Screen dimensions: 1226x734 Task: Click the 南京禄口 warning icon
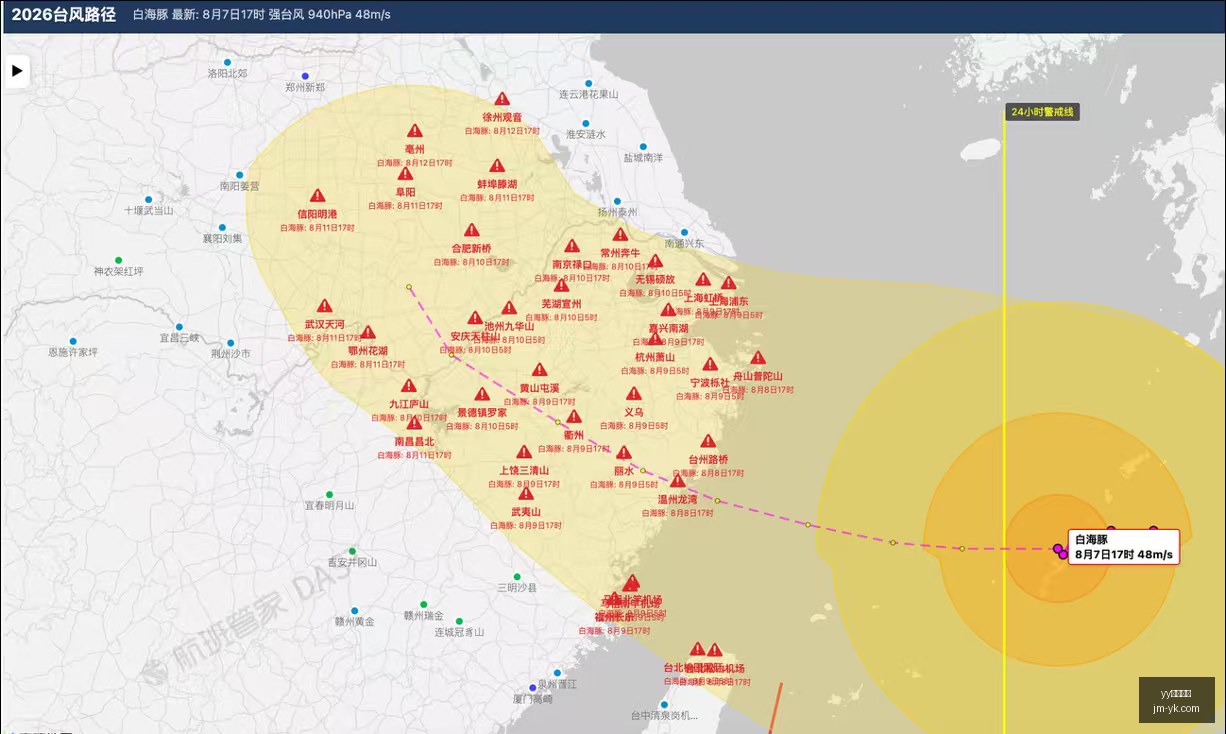[572, 246]
